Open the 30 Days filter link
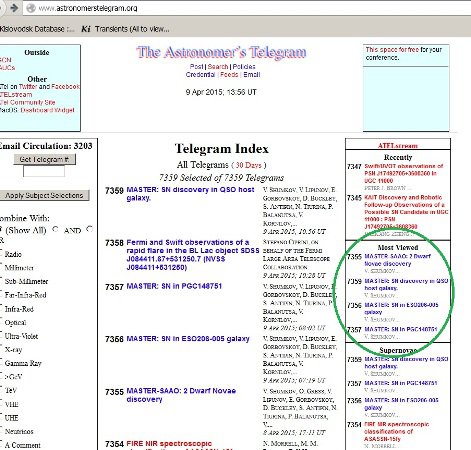The height and width of the screenshot is (450, 471). [249, 165]
